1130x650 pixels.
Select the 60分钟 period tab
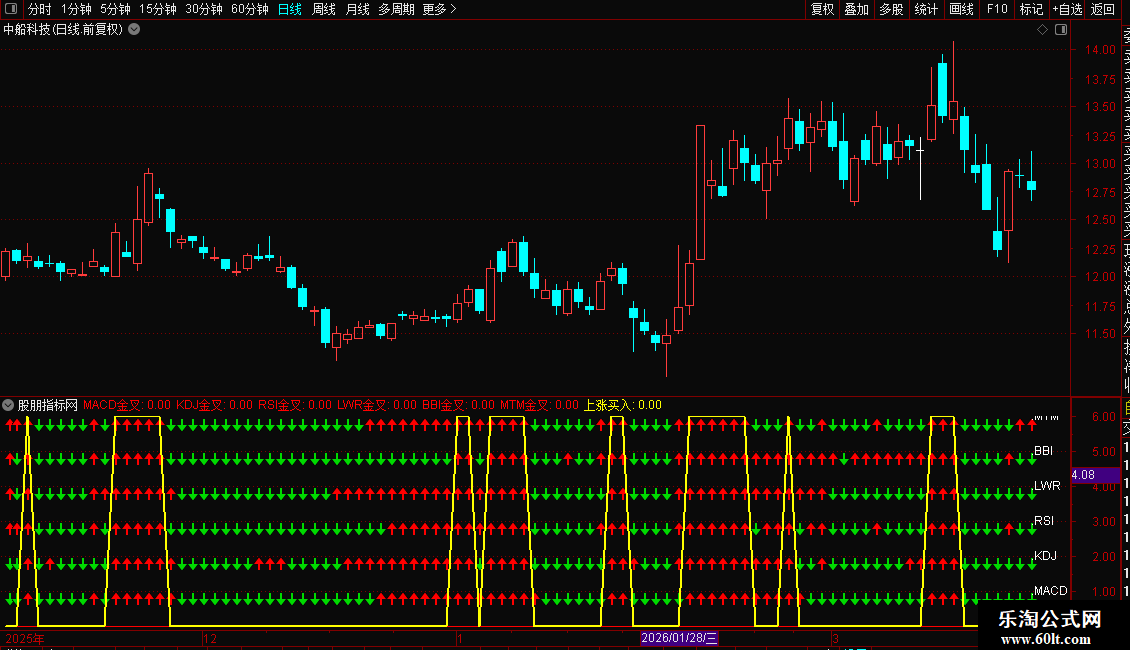pyautogui.click(x=250, y=9)
